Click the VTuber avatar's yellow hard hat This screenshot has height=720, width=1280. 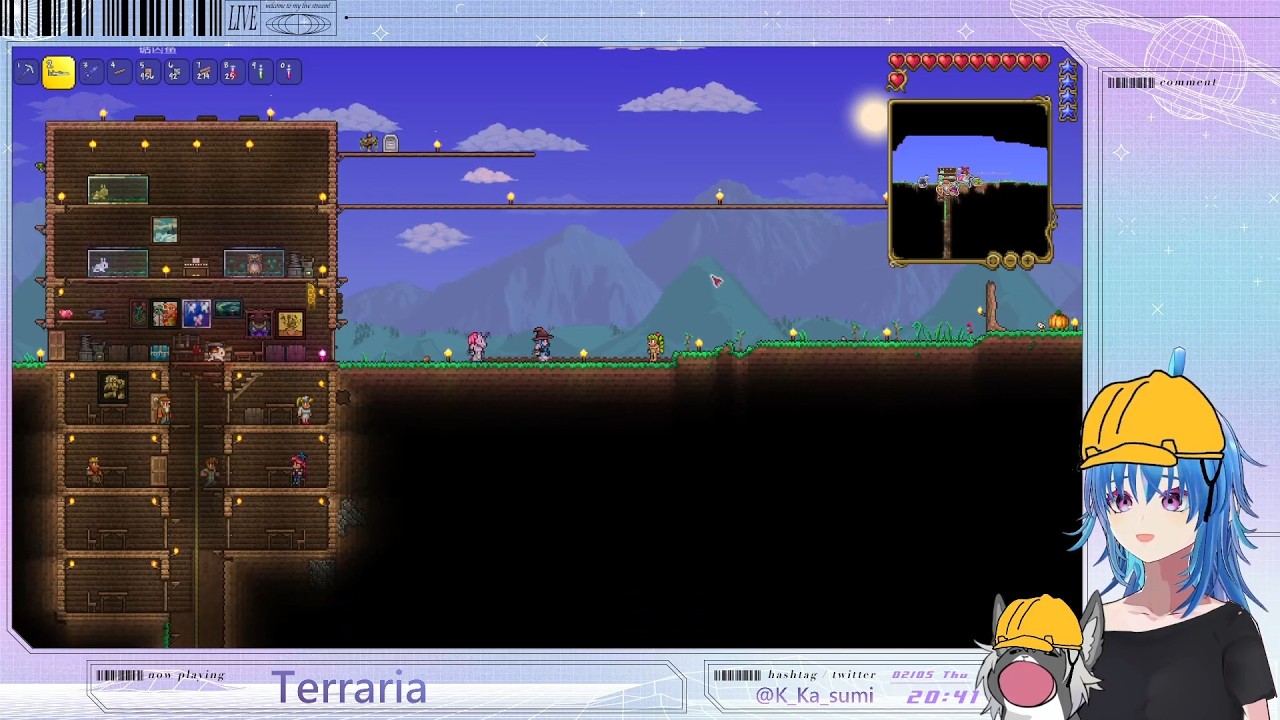[1155, 420]
